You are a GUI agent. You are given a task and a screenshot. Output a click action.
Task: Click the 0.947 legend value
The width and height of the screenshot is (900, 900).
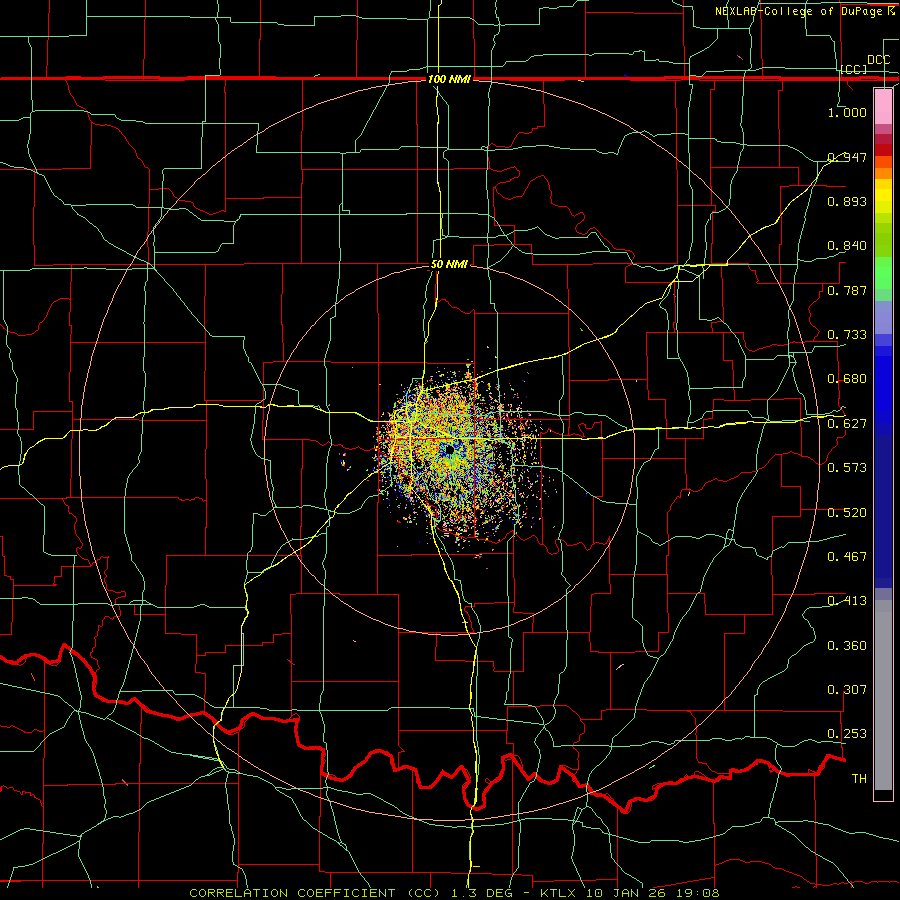coord(847,157)
